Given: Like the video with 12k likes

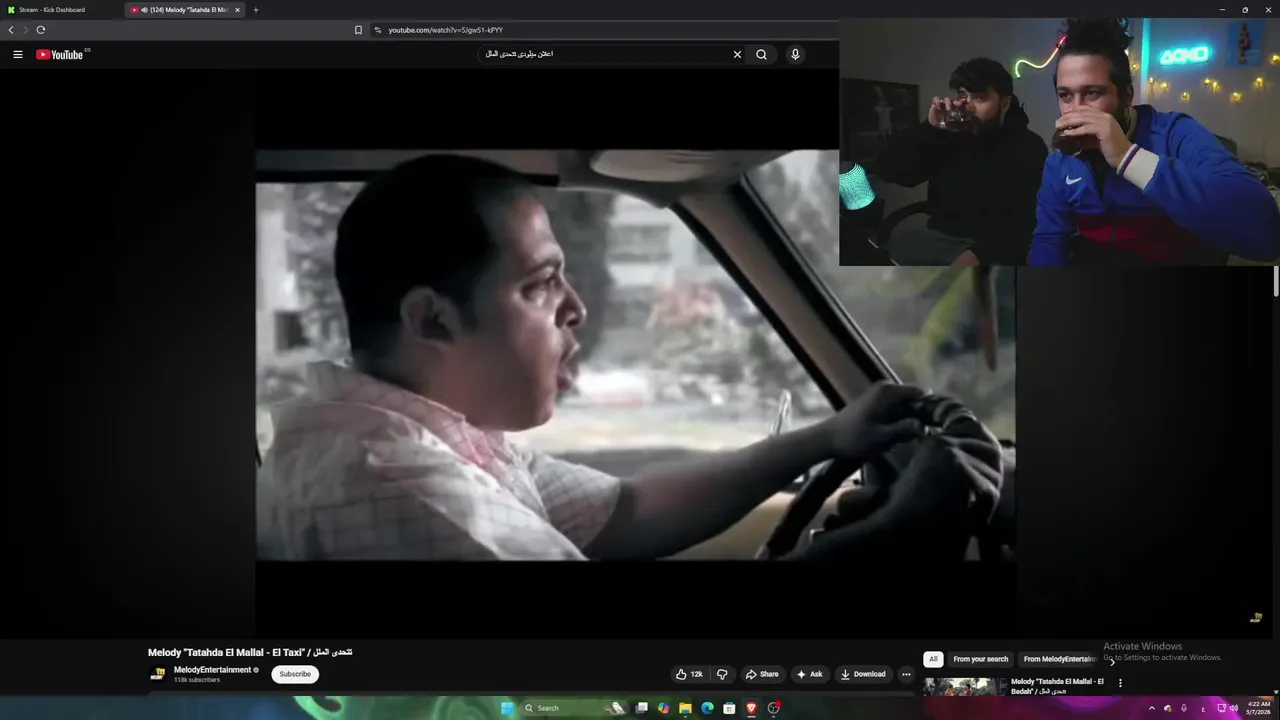Looking at the screenshot, I should pyautogui.click(x=689, y=674).
